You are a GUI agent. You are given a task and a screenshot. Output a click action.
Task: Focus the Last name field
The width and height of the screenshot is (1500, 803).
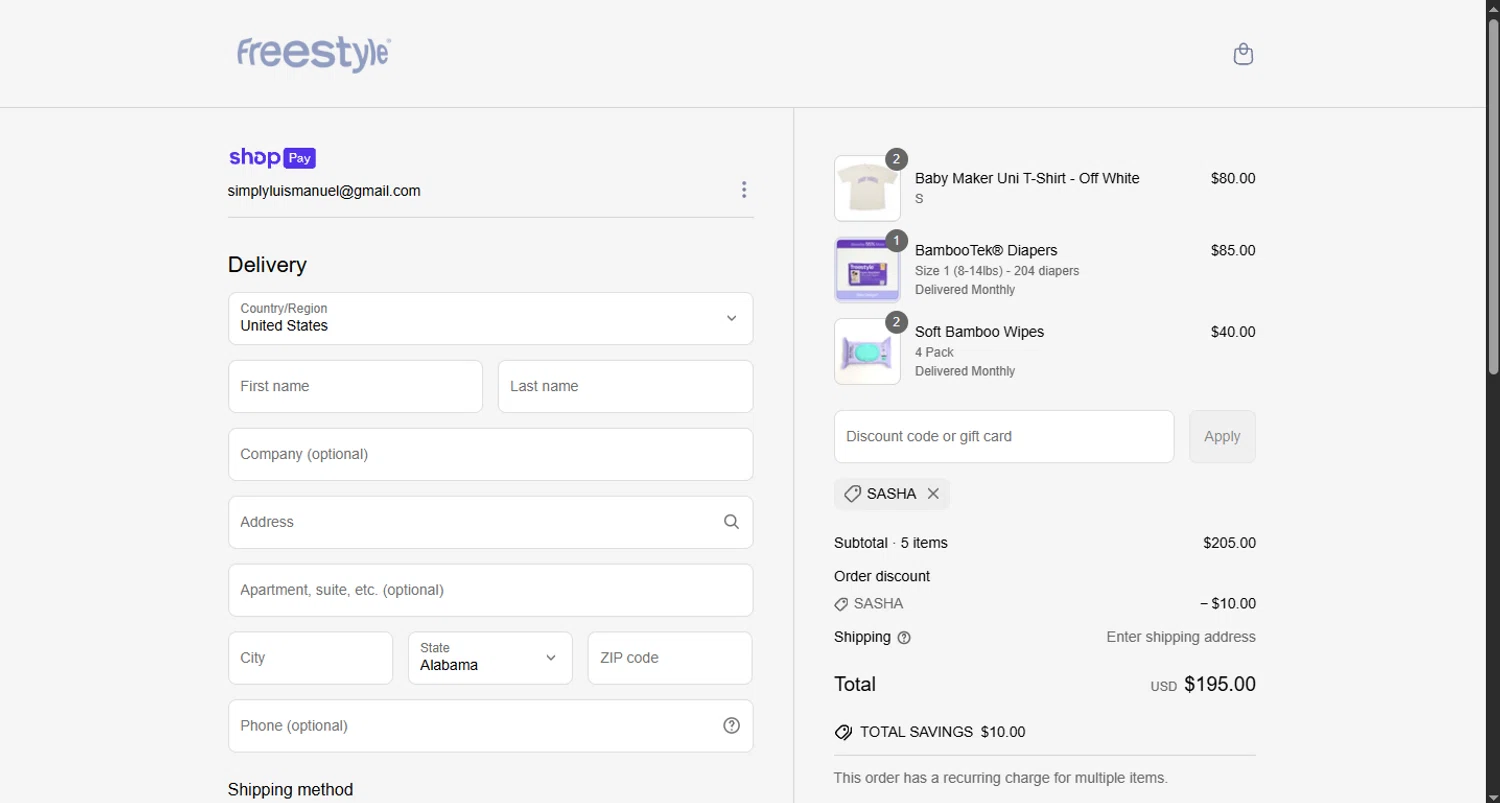tap(625, 386)
